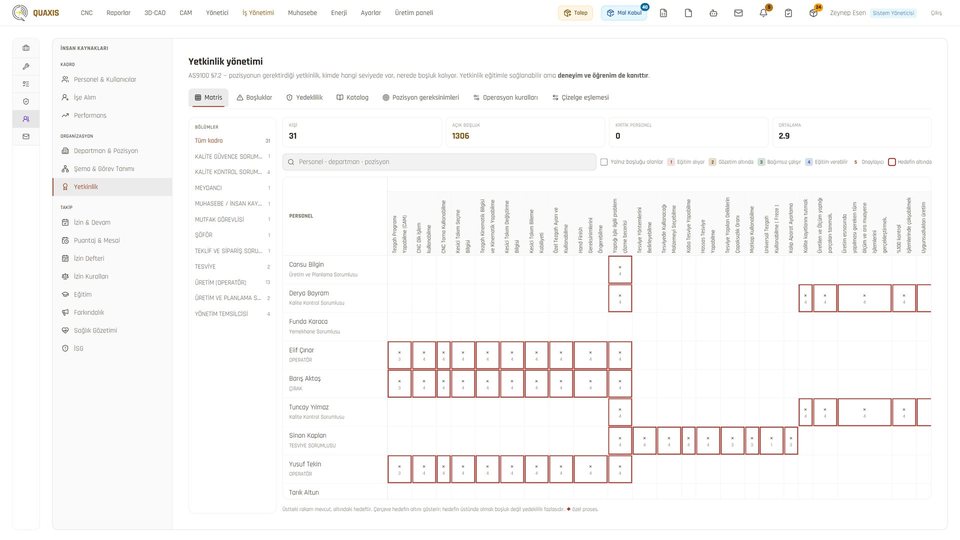The height and width of the screenshot is (540, 960).
Task: Click the İzin & Devam calendar icon
Action: coord(66,222)
